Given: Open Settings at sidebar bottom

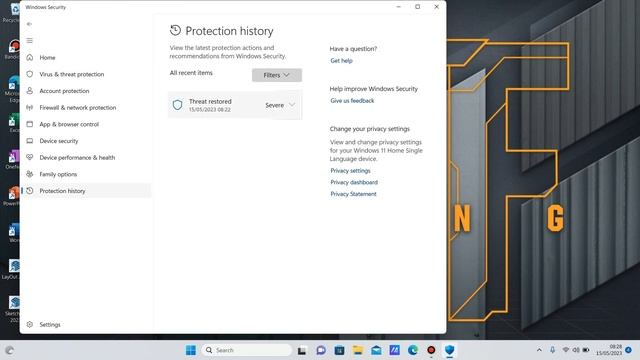Looking at the screenshot, I should [x=50, y=324].
